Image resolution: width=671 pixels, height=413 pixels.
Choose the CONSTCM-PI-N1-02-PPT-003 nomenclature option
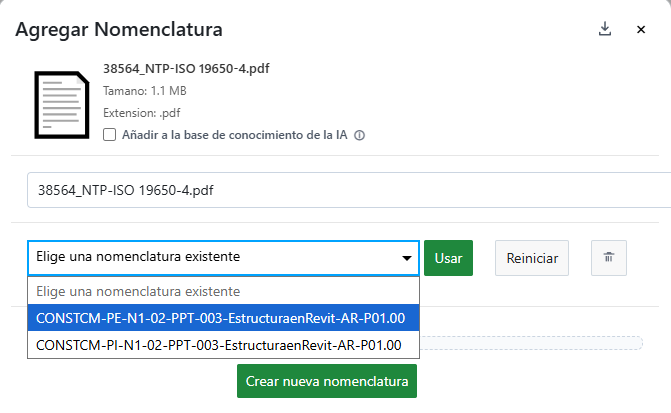[219, 345]
